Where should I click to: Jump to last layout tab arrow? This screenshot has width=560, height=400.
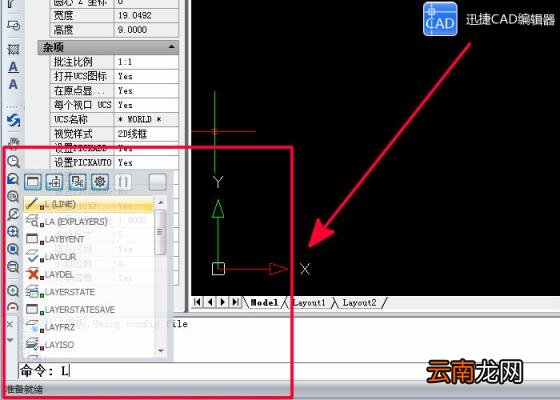(235, 302)
